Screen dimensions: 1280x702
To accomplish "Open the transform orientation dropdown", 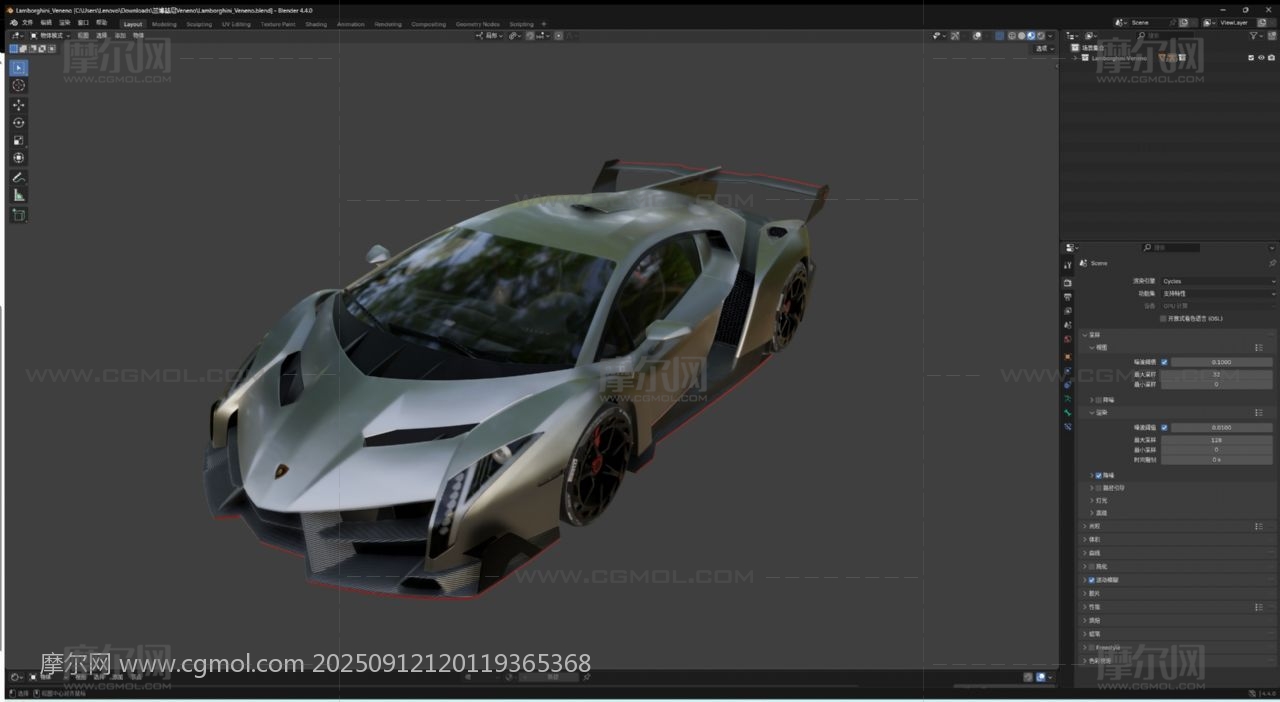I will [x=489, y=35].
